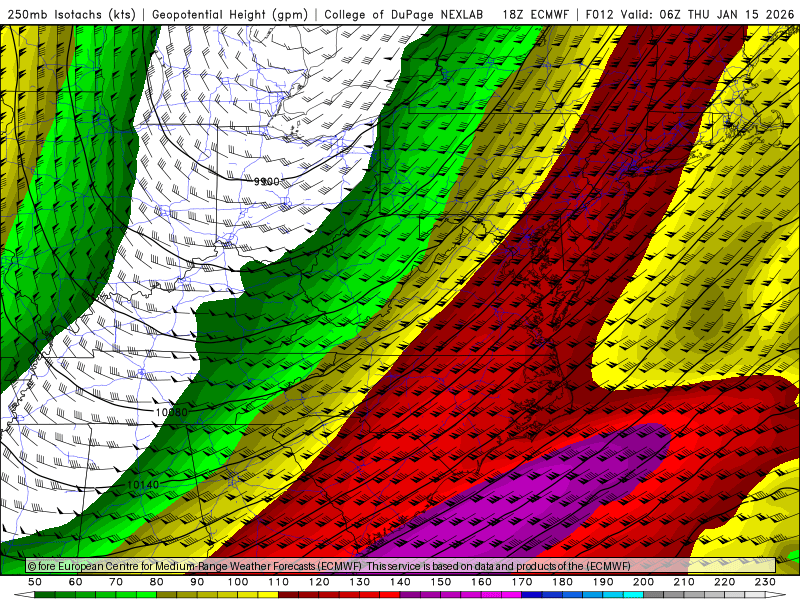The image size is (800, 600).
Task: Click the 200 knot scale label
Action: pos(643,582)
